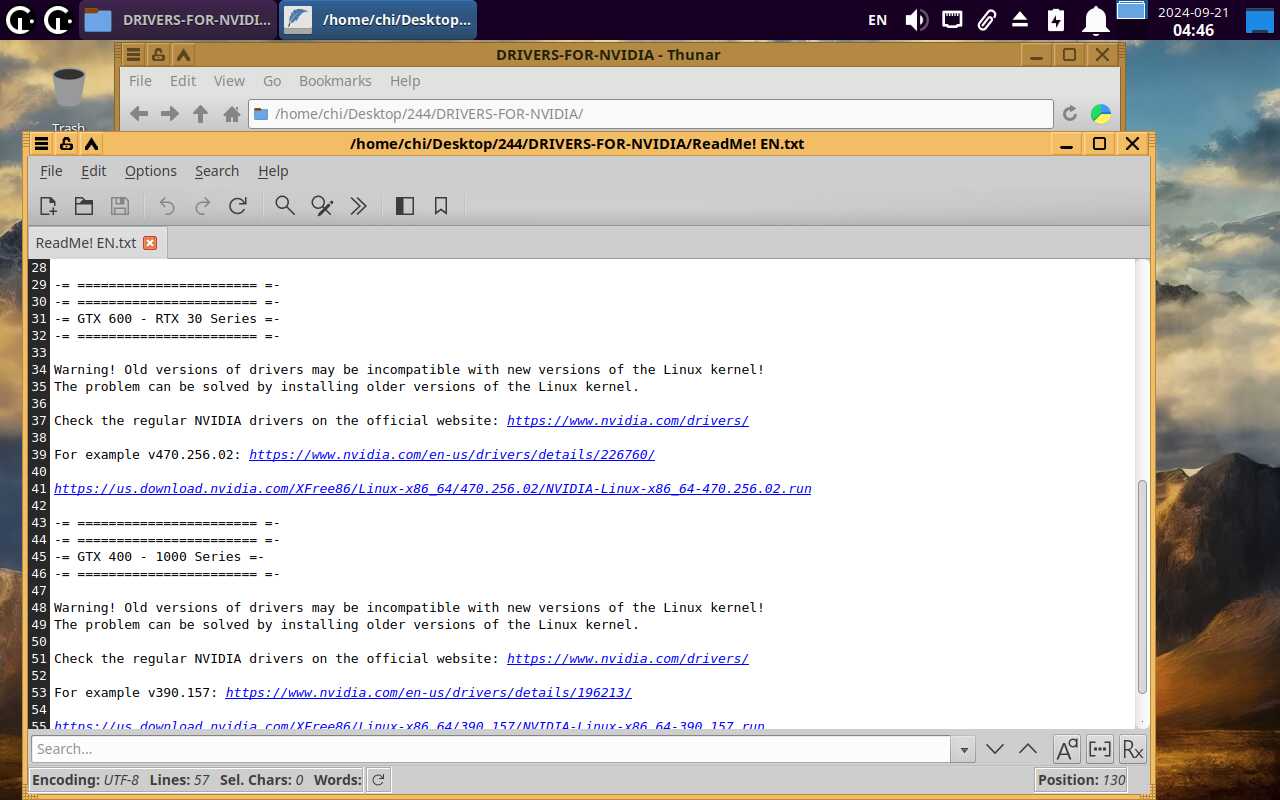
Task: Select the ReadMe! EN.txt tab
Action: tap(86, 243)
